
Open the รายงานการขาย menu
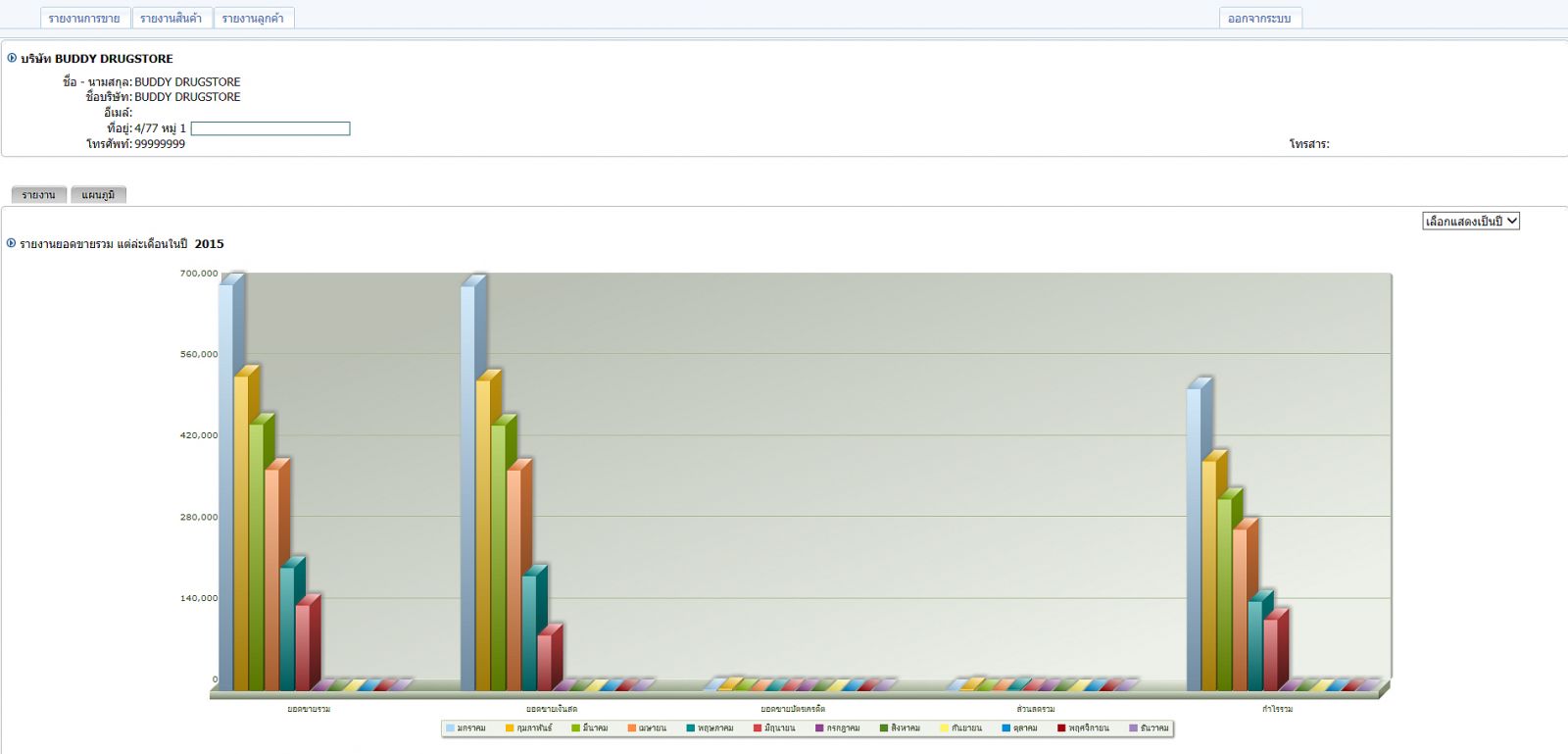[x=84, y=19]
